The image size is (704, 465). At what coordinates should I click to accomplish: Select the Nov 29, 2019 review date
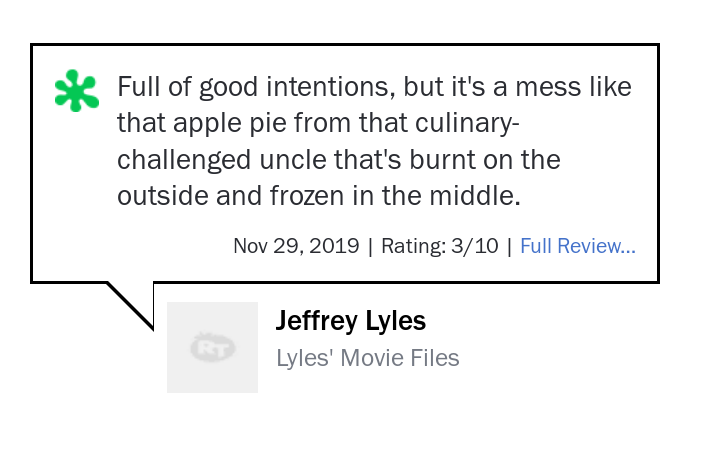click(296, 246)
